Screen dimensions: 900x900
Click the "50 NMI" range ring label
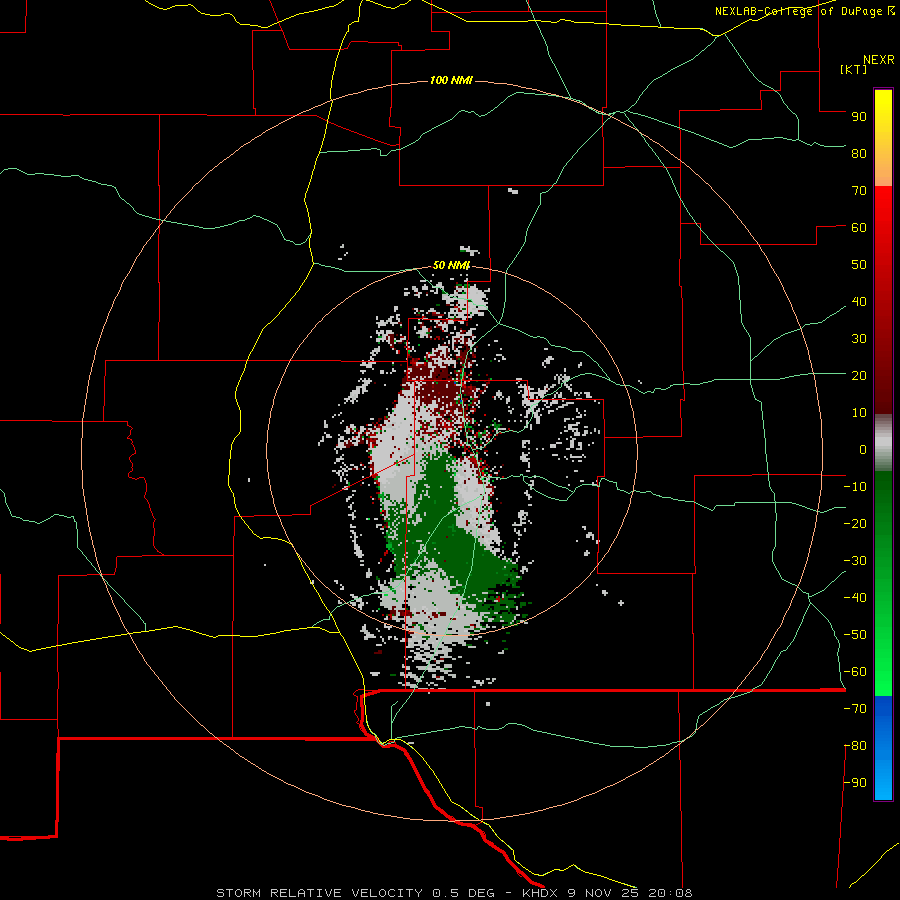(451, 265)
